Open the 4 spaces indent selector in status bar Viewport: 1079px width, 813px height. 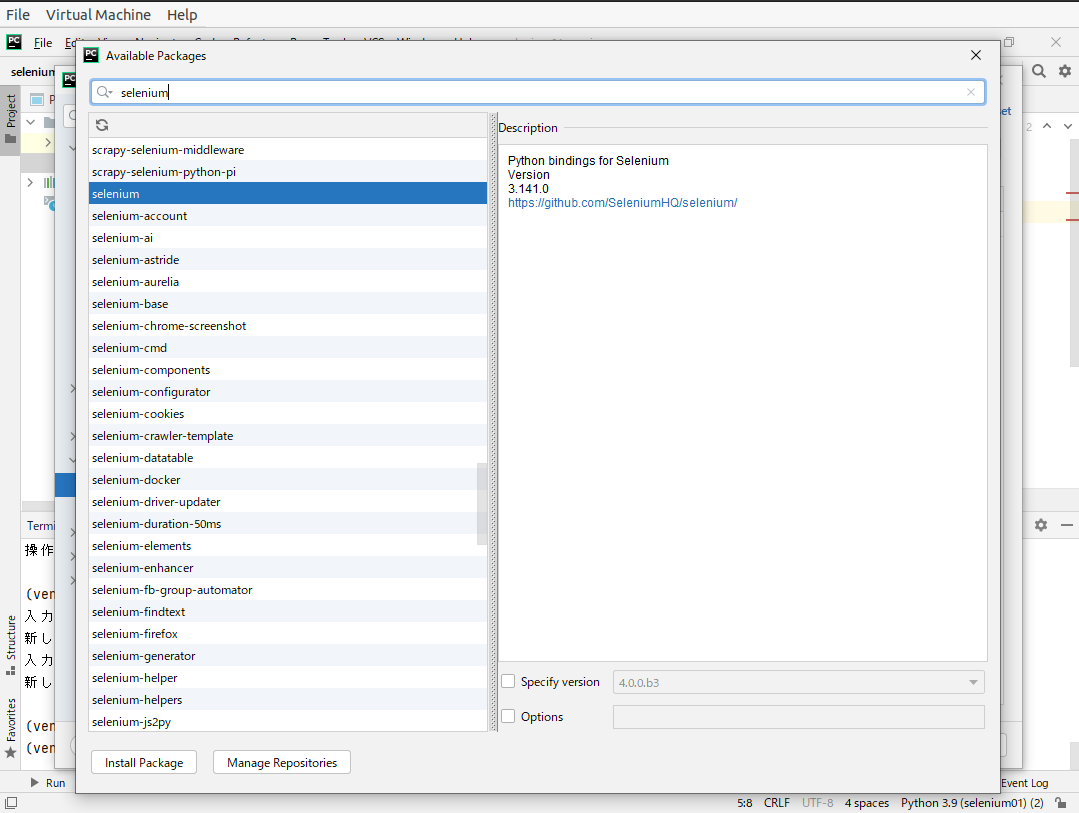866,803
